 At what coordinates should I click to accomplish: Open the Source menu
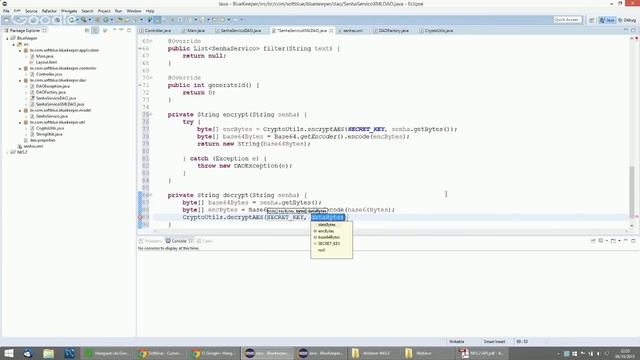(x=31, y=11)
